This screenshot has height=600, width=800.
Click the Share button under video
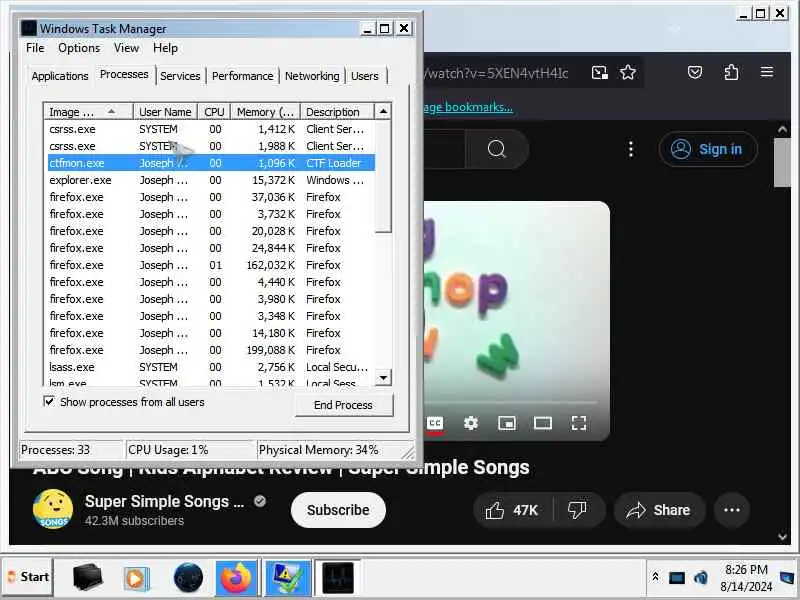(x=659, y=510)
